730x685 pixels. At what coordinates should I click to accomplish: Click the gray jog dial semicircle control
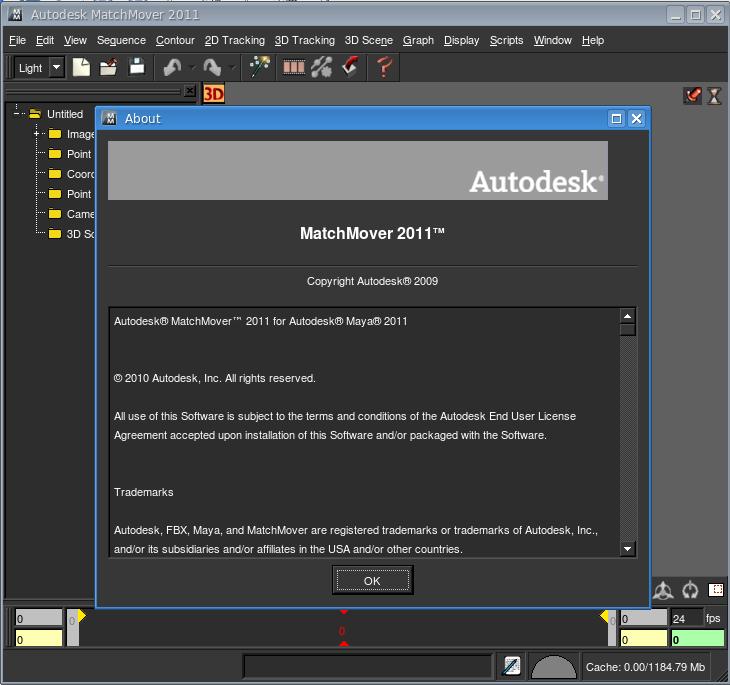point(554,667)
